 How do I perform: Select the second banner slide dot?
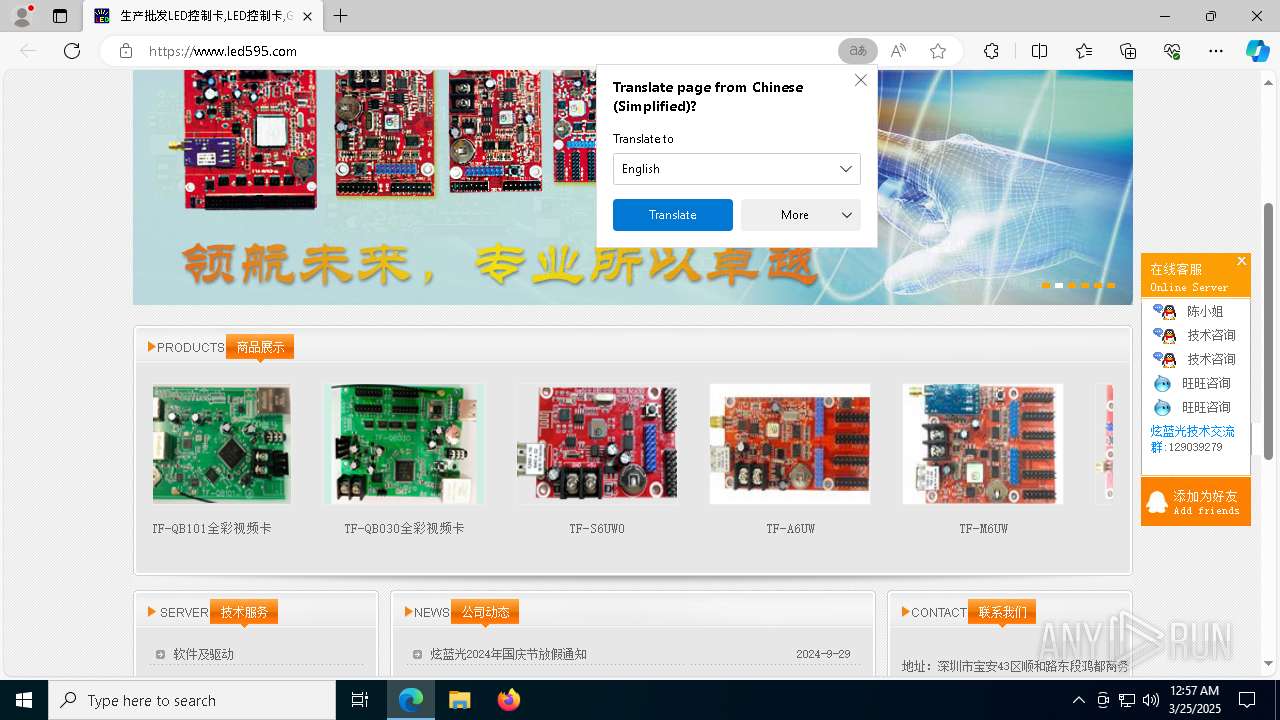pos(1059,286)
